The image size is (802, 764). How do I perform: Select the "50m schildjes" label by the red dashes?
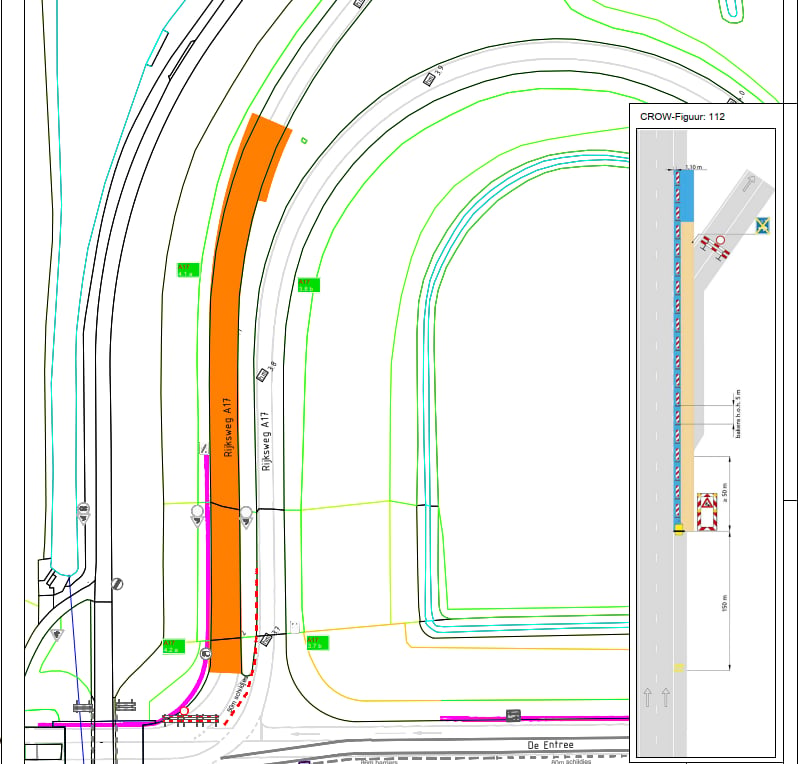pyautogui.click(x=239, y=695)
